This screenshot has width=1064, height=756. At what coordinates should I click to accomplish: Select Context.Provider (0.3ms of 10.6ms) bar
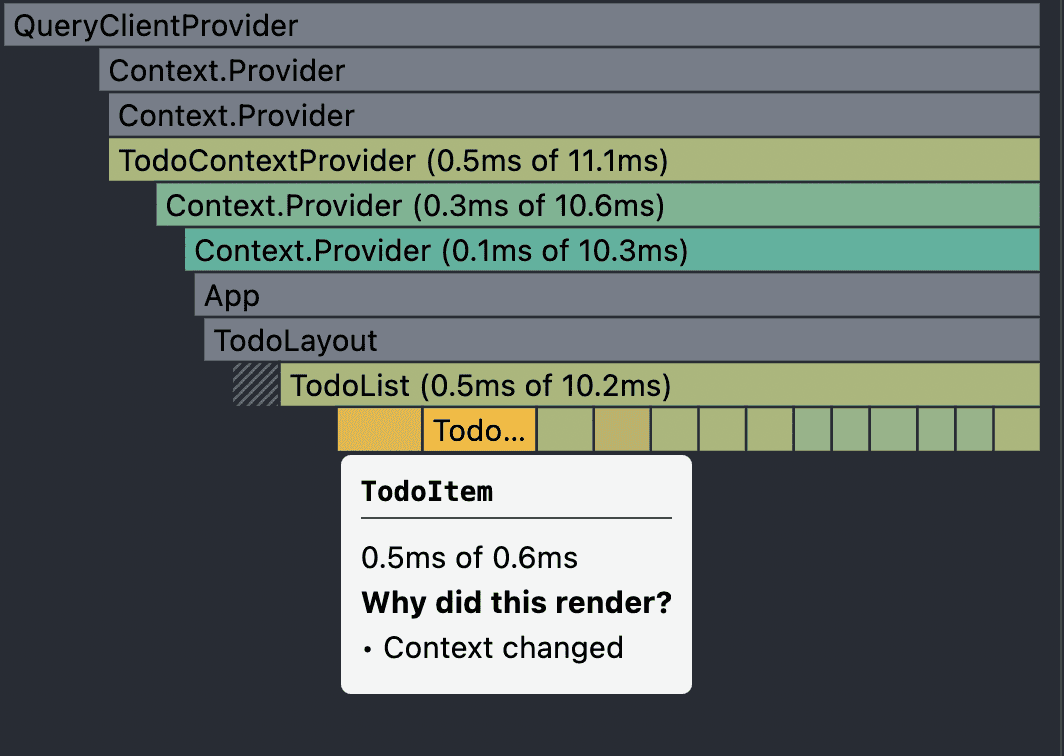[598, 205]
